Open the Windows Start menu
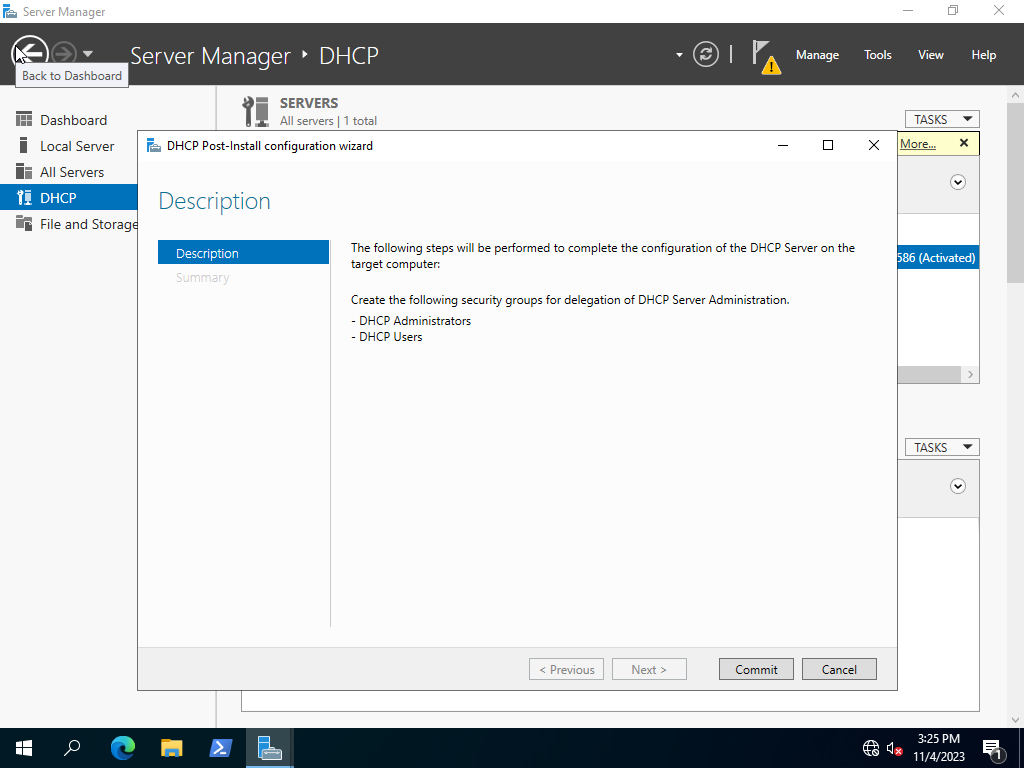The image size is (1024, 768). pos(24,748)
